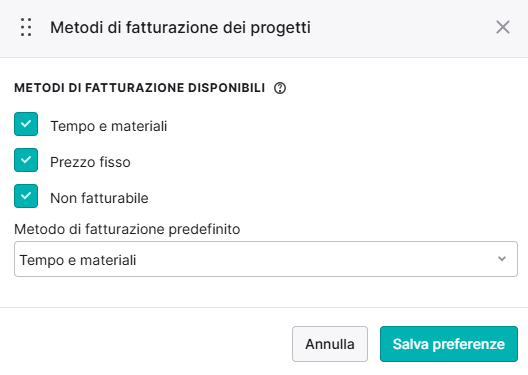Click the Tempo e materiali checkbox label
The width and height of the screenshot is (528, 375).
(x=108, y=126)
